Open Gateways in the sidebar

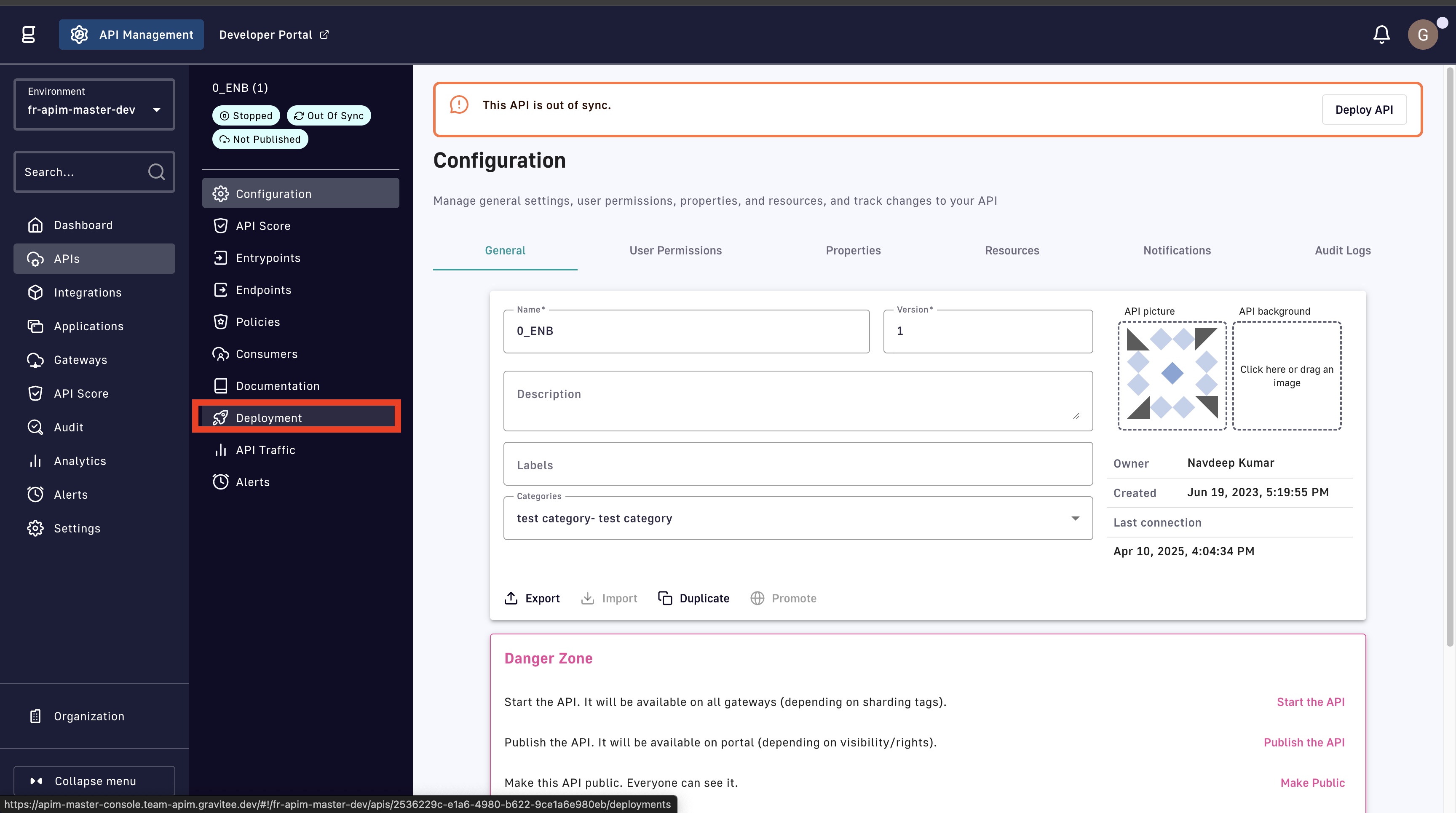click(80, 360)
